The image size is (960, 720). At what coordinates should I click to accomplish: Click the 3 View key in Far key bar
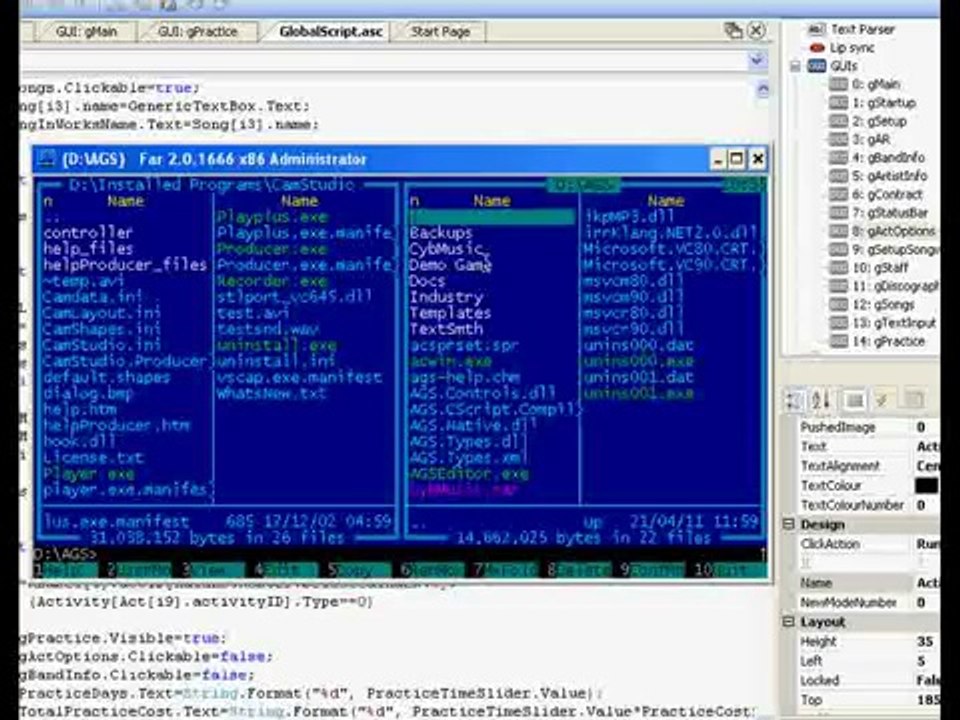[x=212, y=570]
